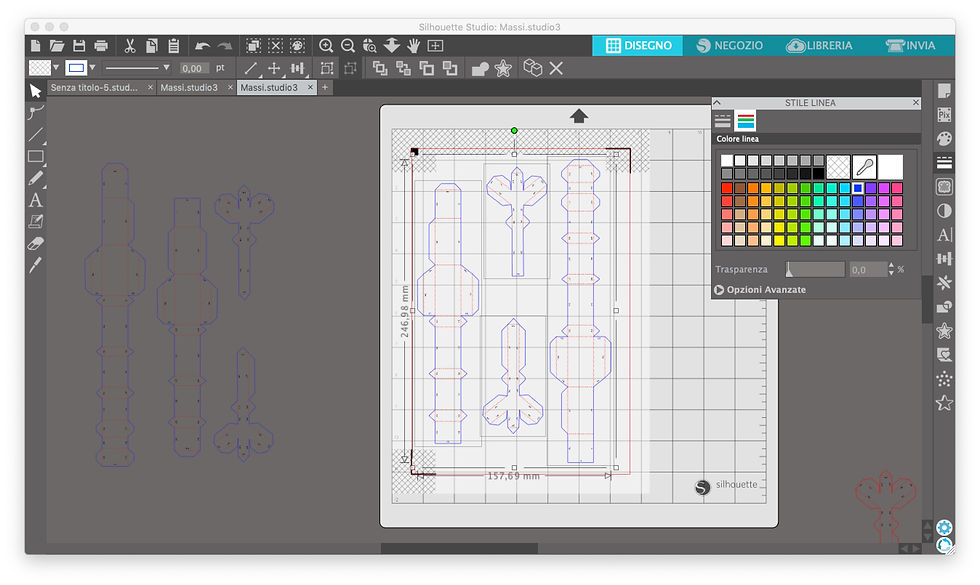Select the selected blue swatch
This screenshot has height=585, width=980.
pyautogui.click(x=858, y=188)
